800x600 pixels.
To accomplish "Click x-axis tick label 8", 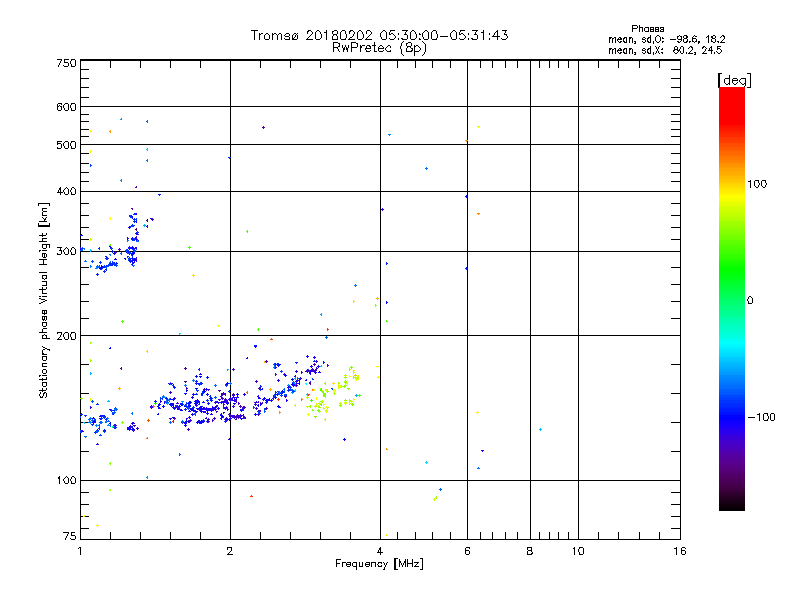I will pyautogui.click(x=530, y=551).
